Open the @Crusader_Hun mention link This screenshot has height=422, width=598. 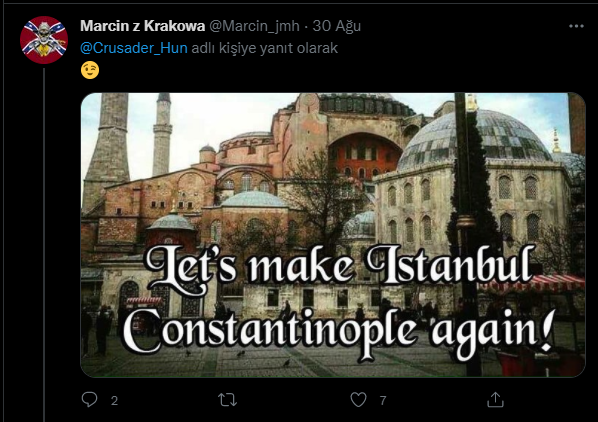134,48
